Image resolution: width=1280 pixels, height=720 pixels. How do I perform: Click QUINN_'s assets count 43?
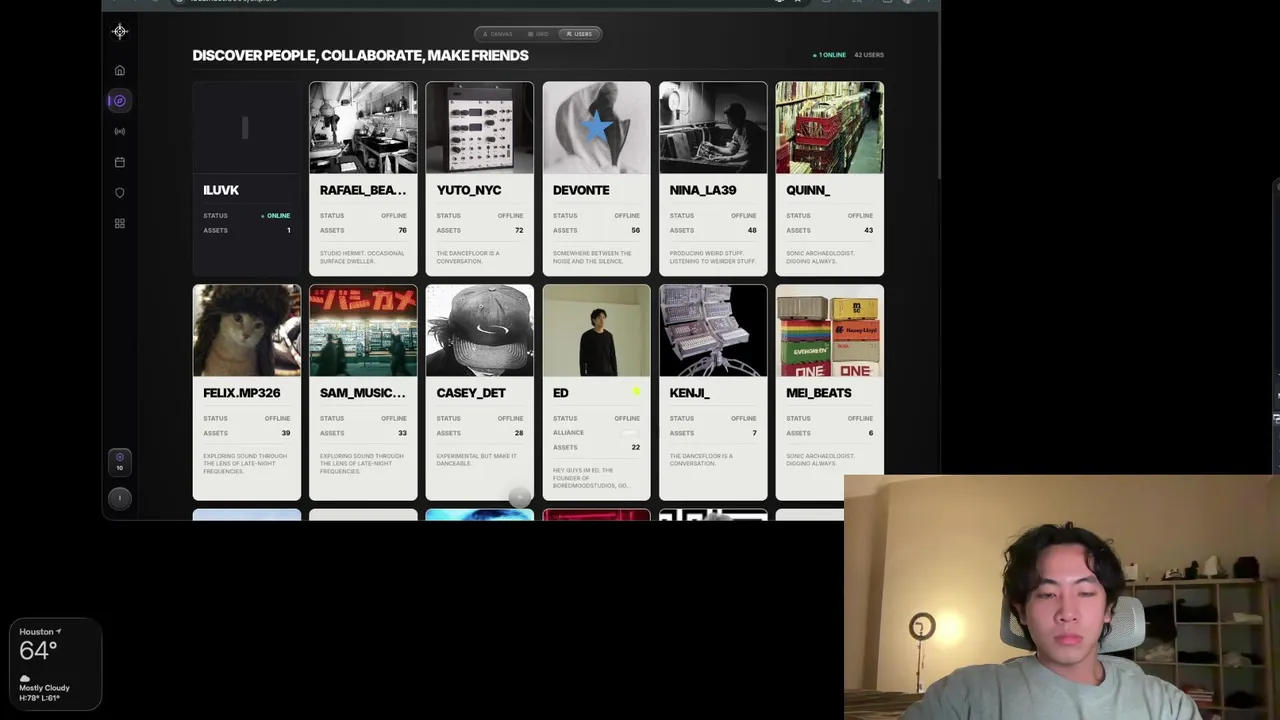click(x=868, y=230)
